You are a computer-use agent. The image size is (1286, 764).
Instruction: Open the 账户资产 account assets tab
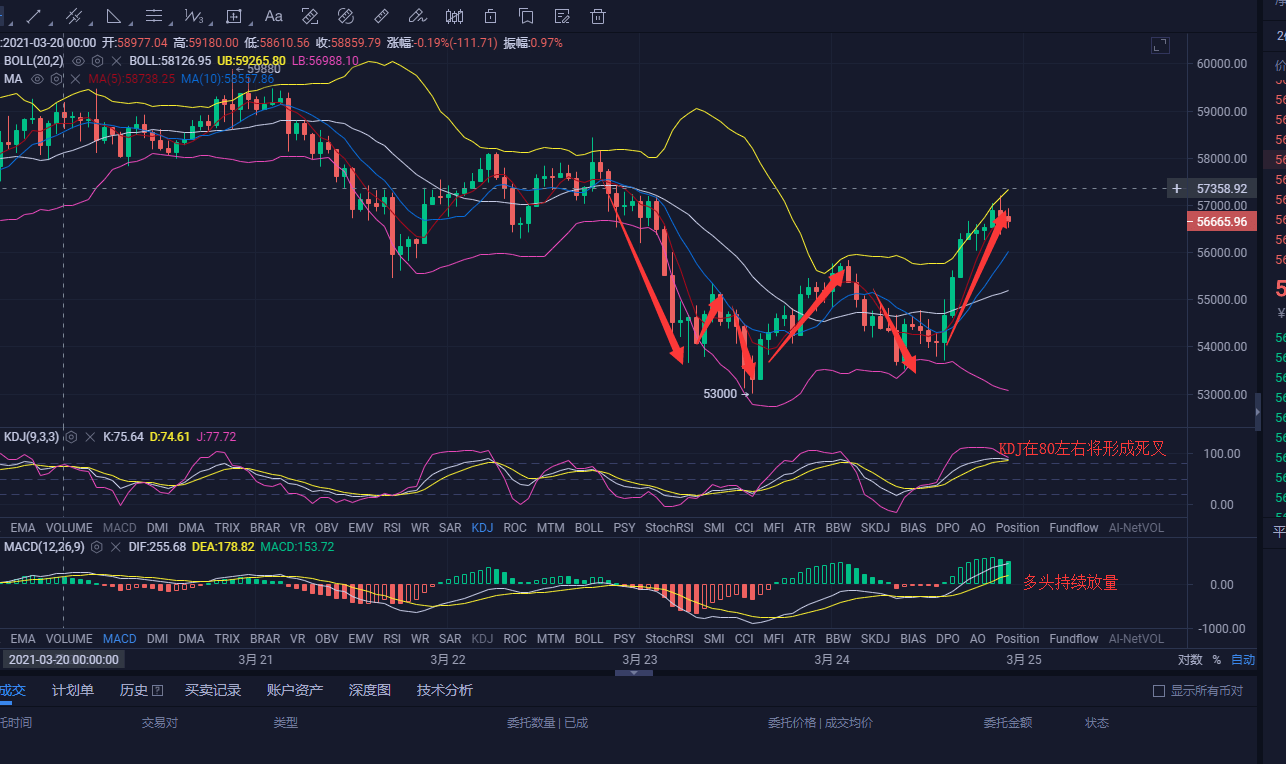(295, 690)
